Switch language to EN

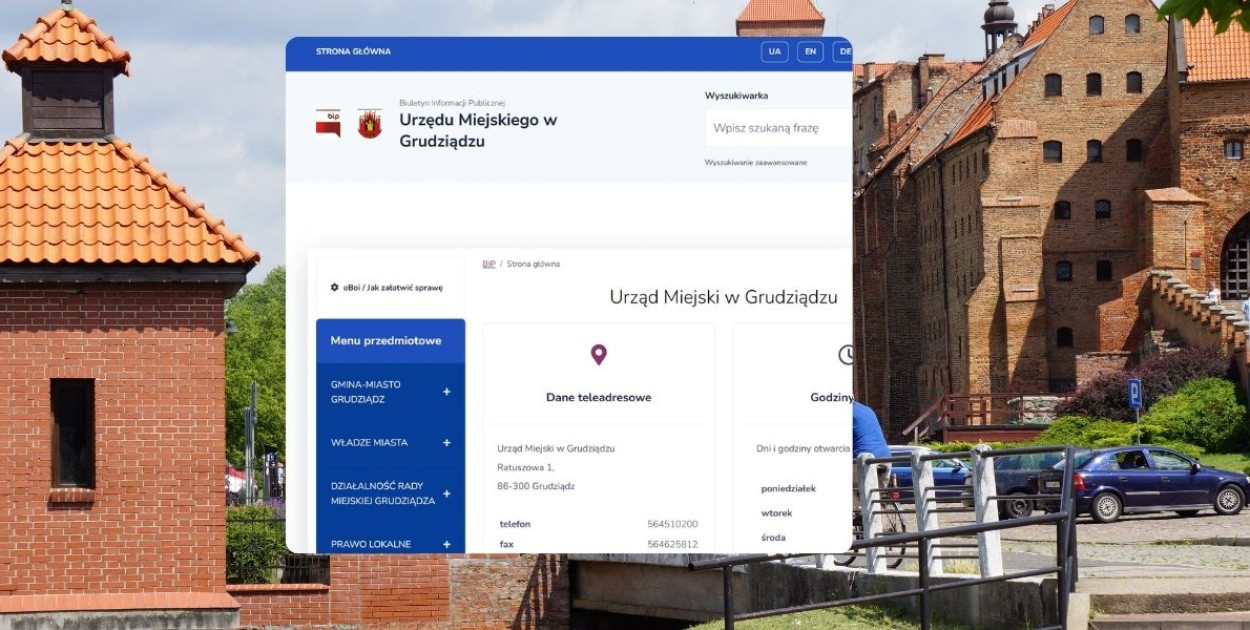click(x=810, y=52)
